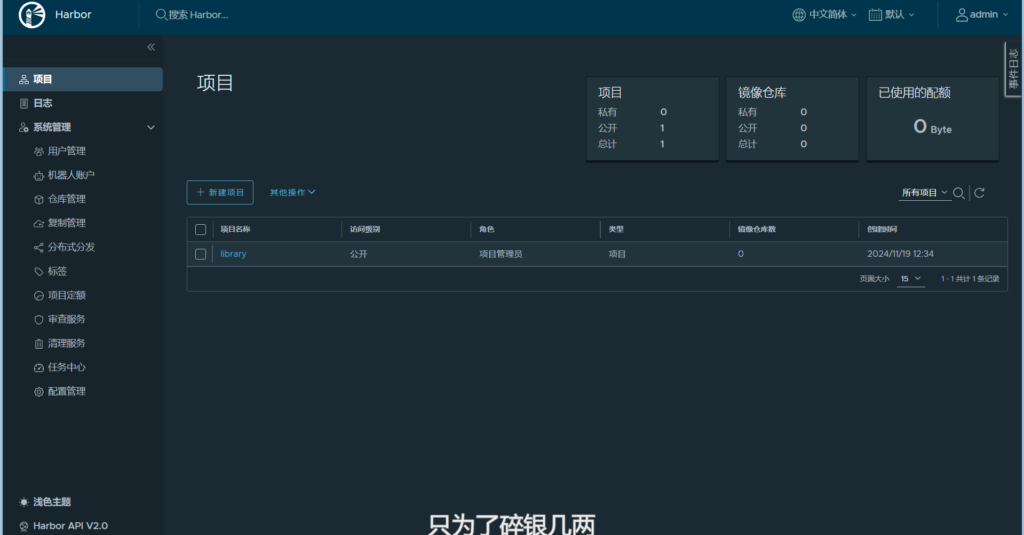Change page size dropdown showing 15
1024x535 pixels.
[x=910, y=279]
